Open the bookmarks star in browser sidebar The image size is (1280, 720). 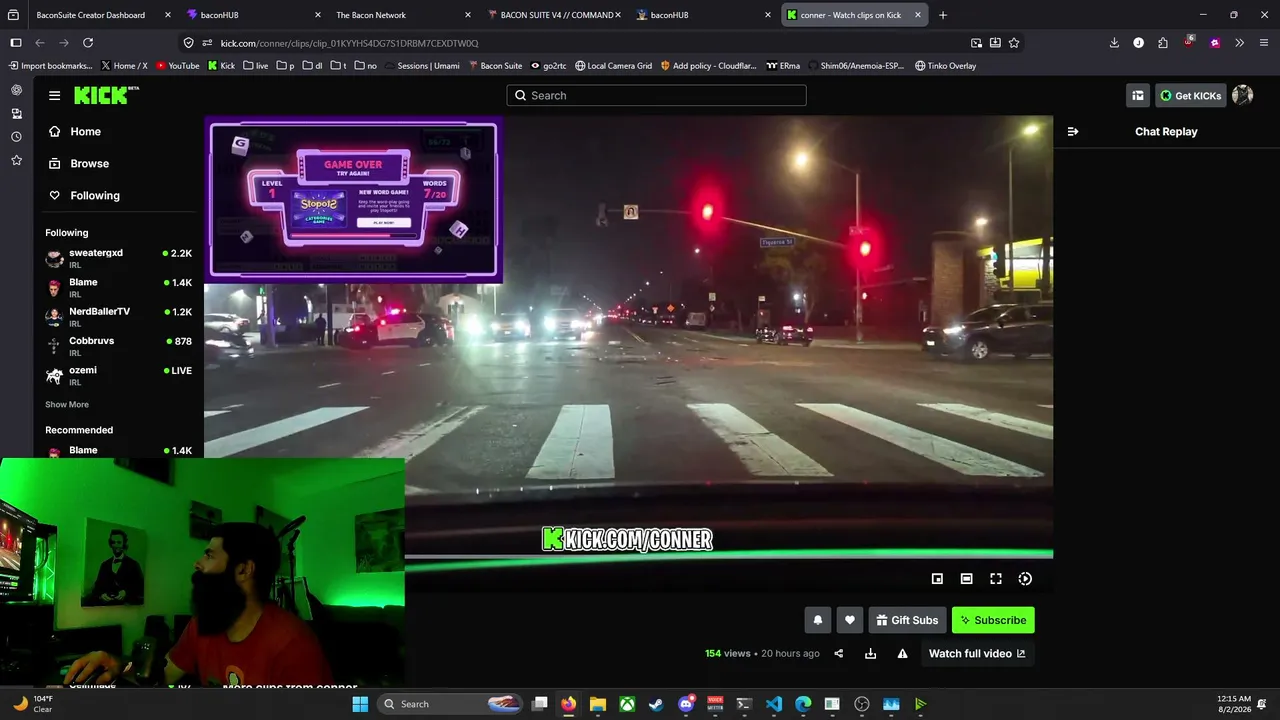[16, 160]
